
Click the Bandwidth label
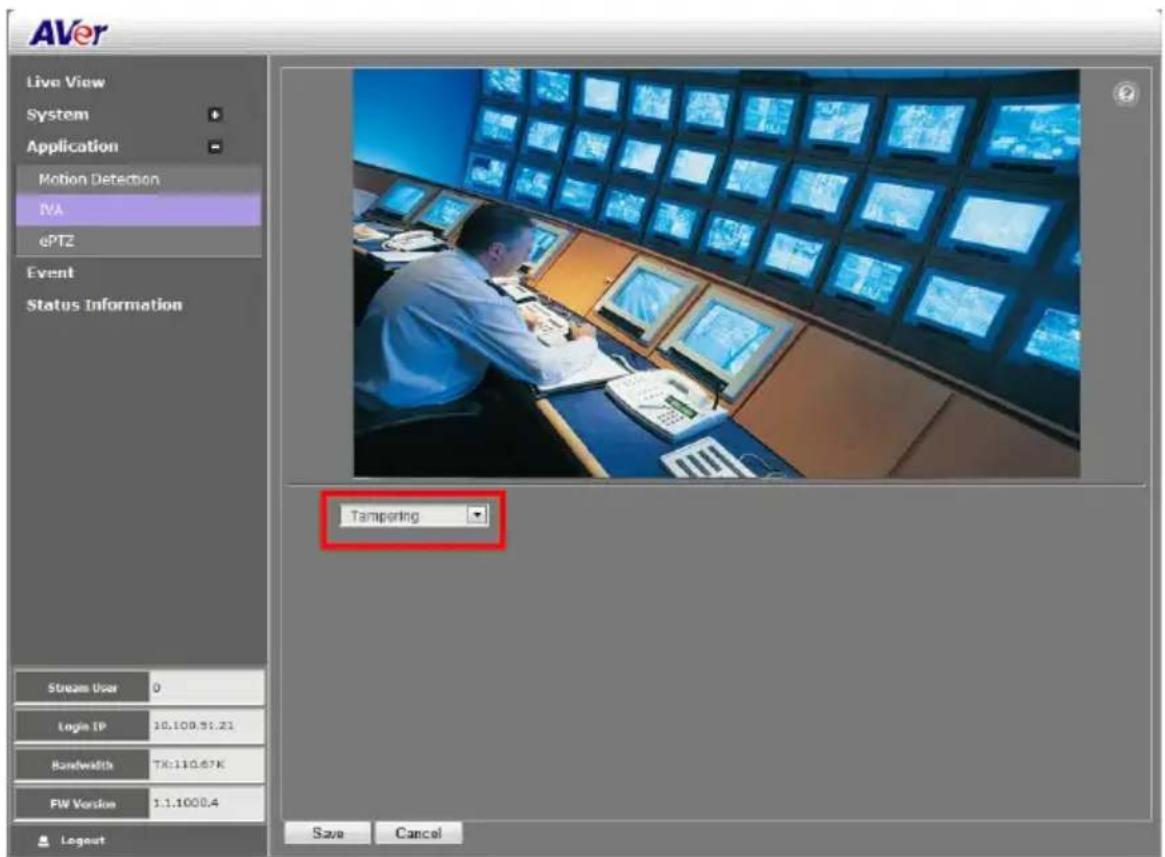tap(82, 765)
